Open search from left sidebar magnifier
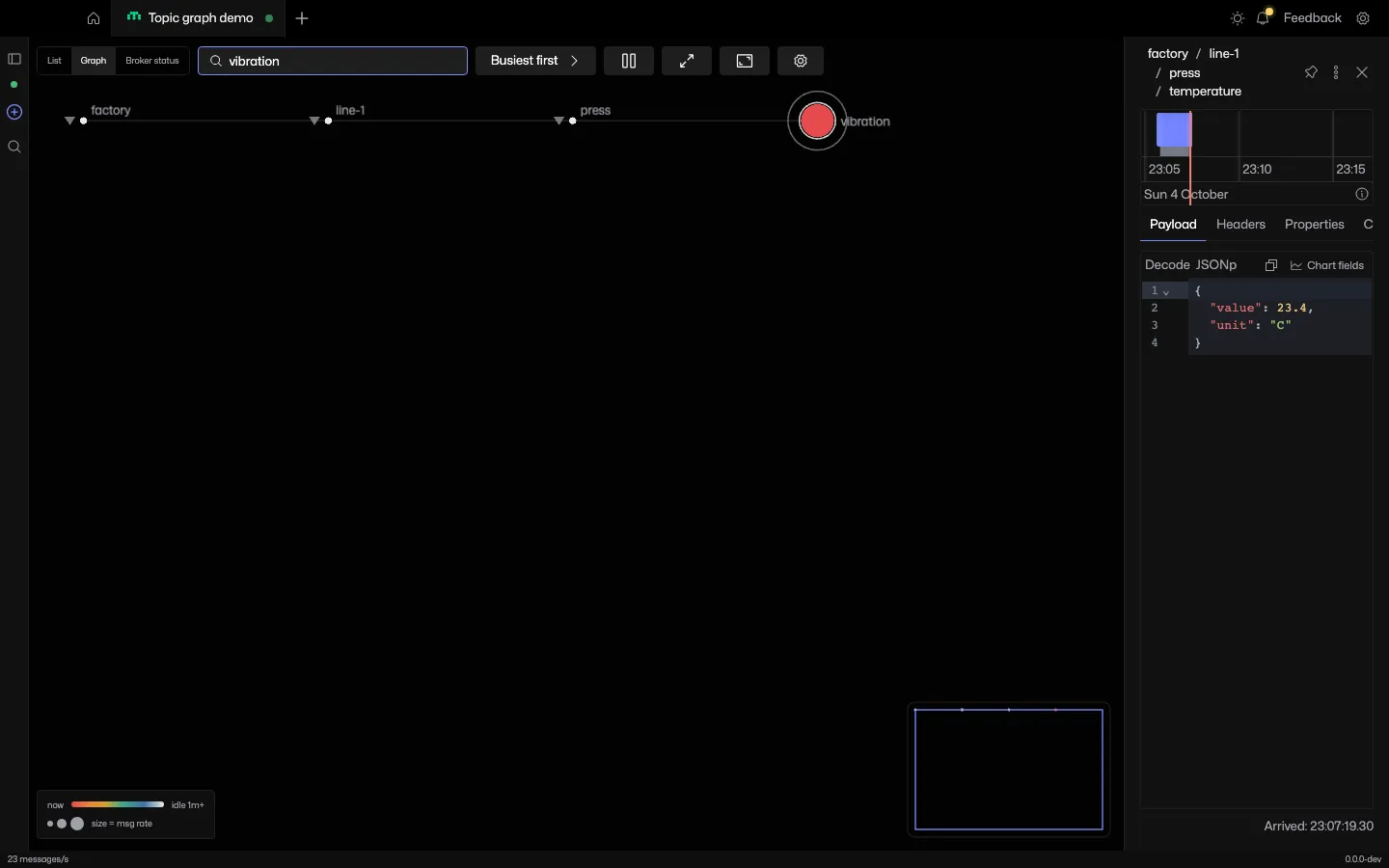The width and height of the screenshot is (1389, 868). pyautogui.click(x=14, y=147)
